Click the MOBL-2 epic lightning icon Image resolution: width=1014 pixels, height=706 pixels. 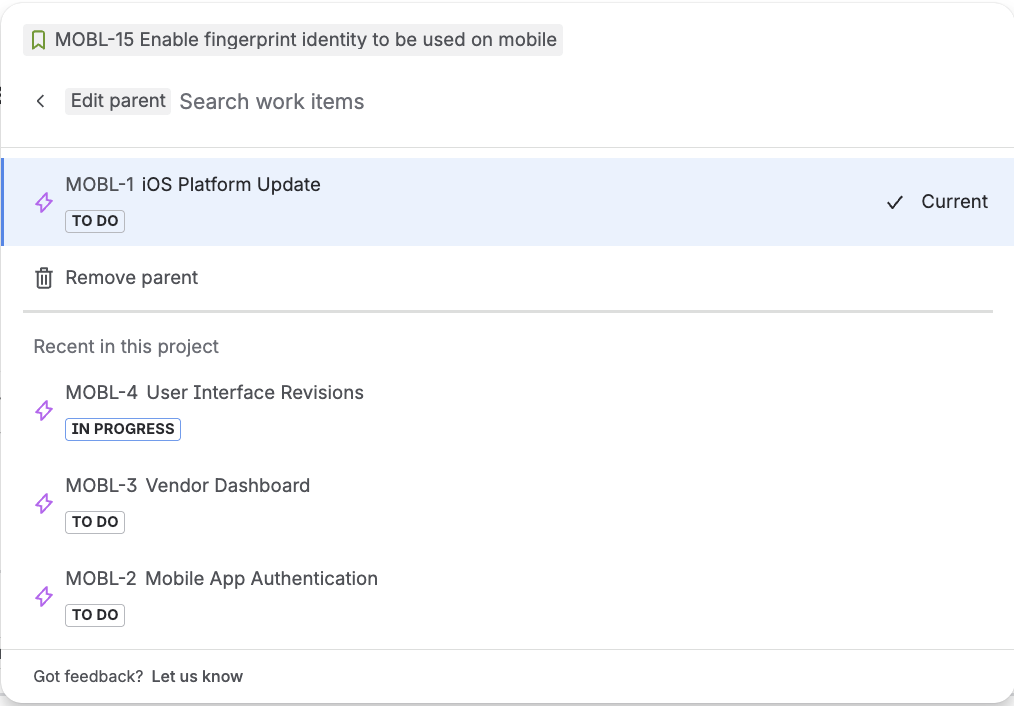click(44, 596)
